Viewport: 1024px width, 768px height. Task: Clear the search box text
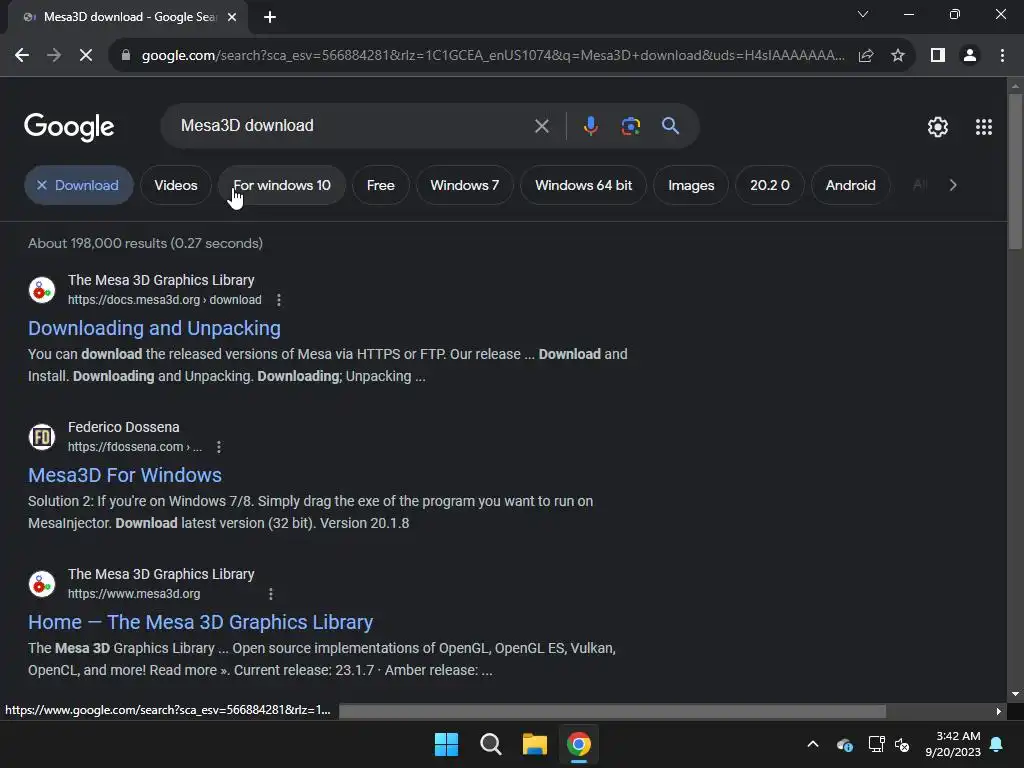tap(541, 126)
